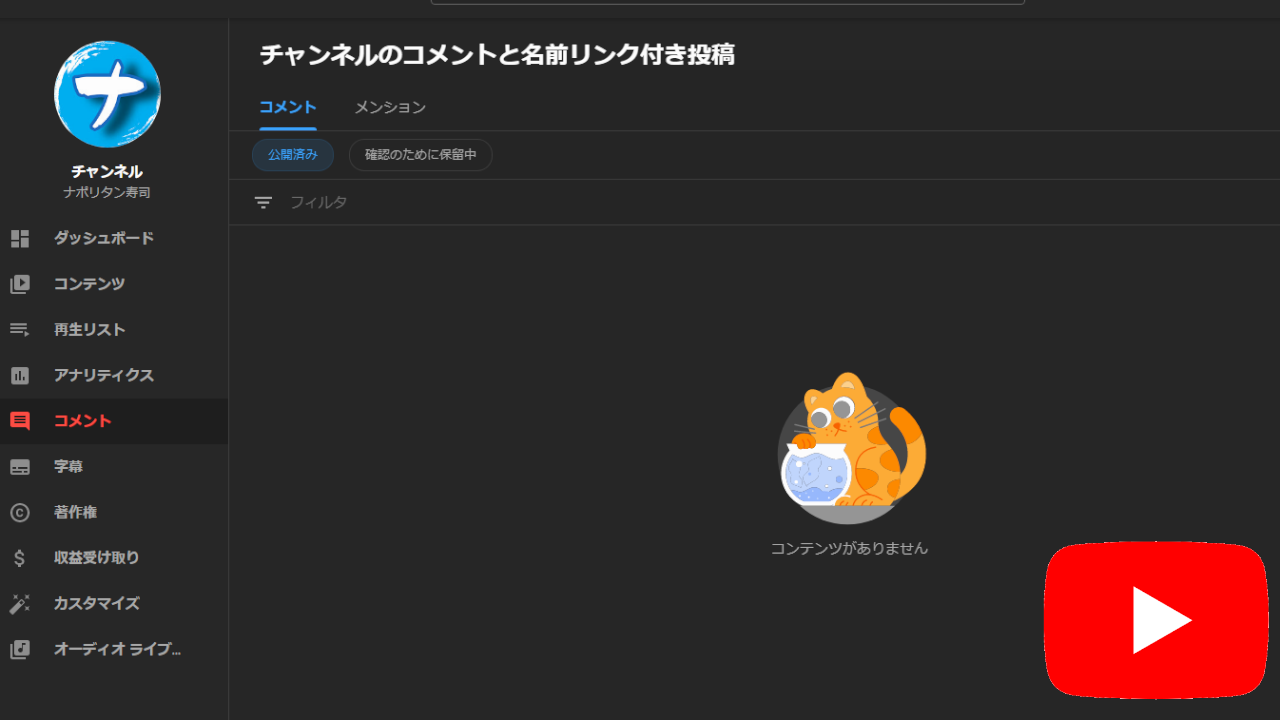Open 字幕 sidebar label
This screenshot has width=1280, height=720.
point(68,467)
